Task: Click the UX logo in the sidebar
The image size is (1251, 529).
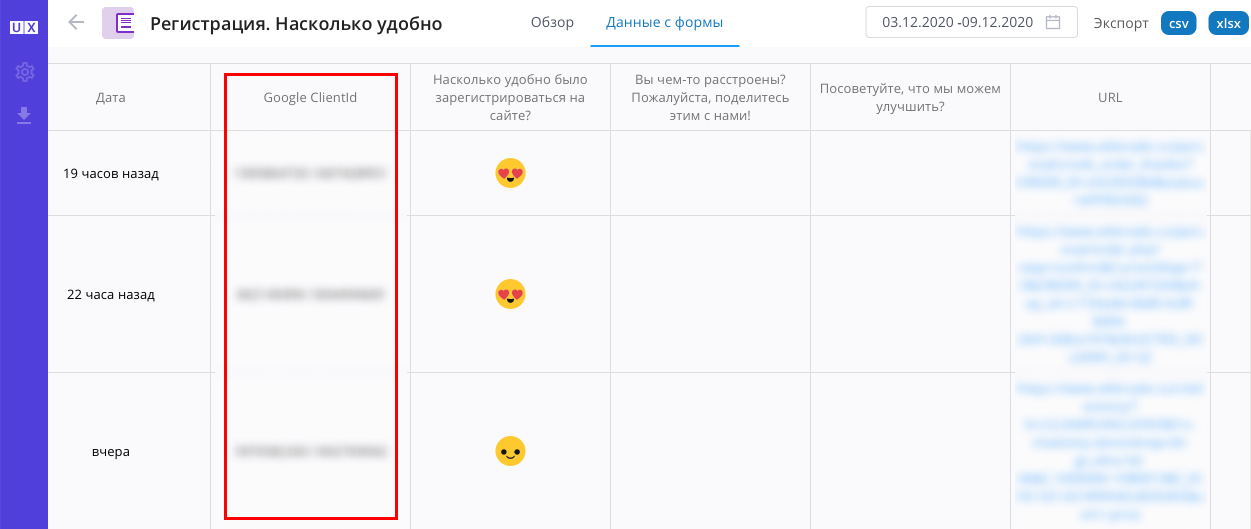Action: point(24,28)
